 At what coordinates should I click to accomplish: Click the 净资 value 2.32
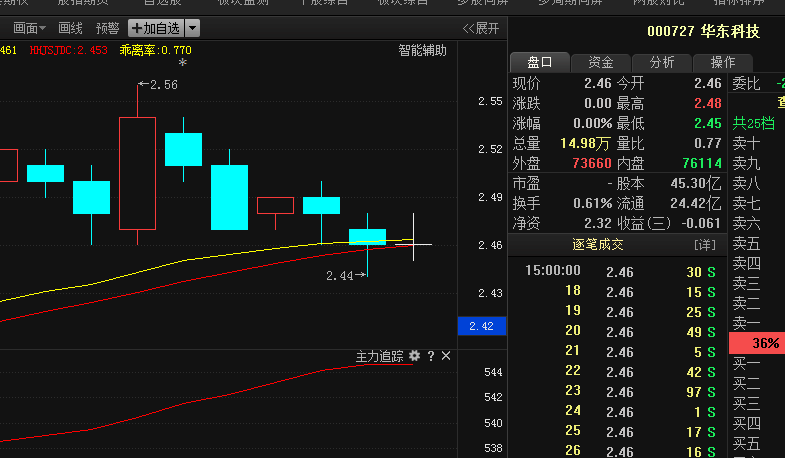[x=598, y=224]
